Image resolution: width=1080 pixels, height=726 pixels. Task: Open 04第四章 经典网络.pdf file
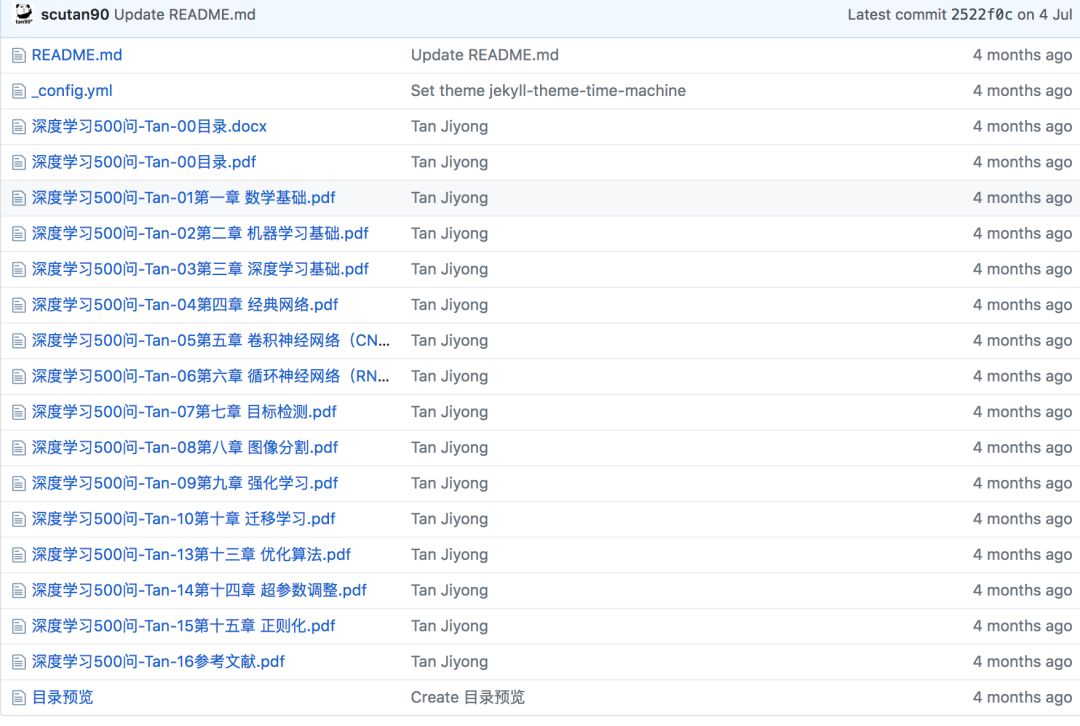185,305
